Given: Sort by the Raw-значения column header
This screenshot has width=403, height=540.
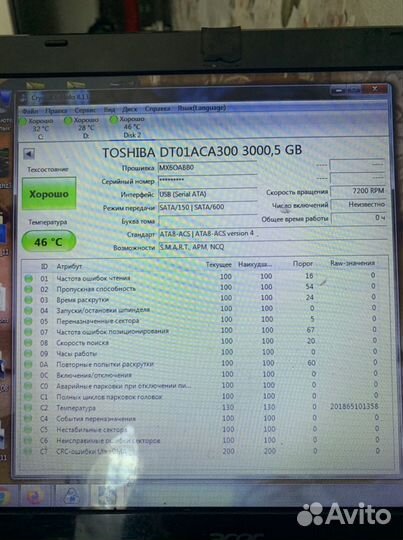Looking at the screenshot, I should click(352, 263).
